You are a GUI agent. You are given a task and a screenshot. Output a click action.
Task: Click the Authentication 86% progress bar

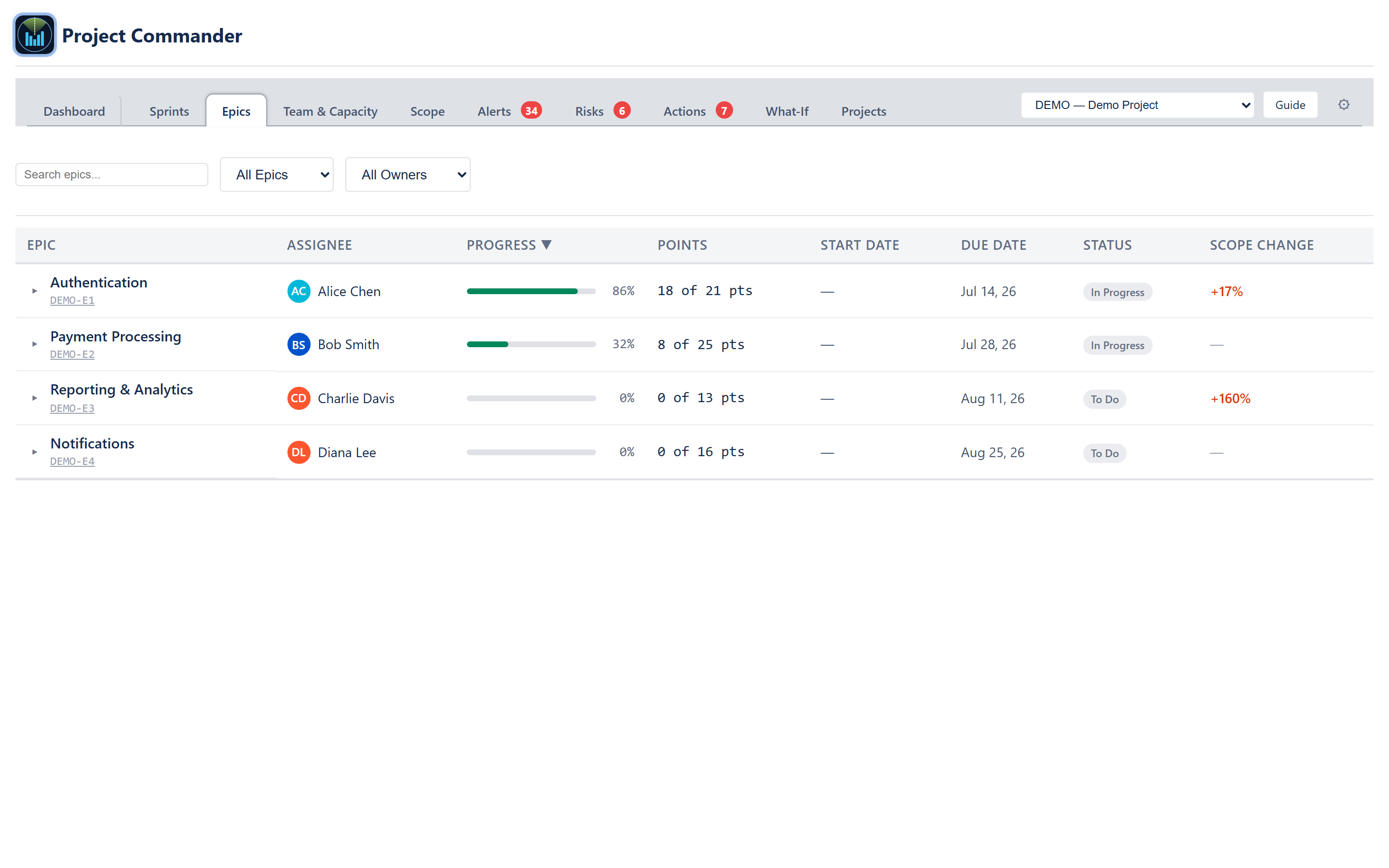531,291
